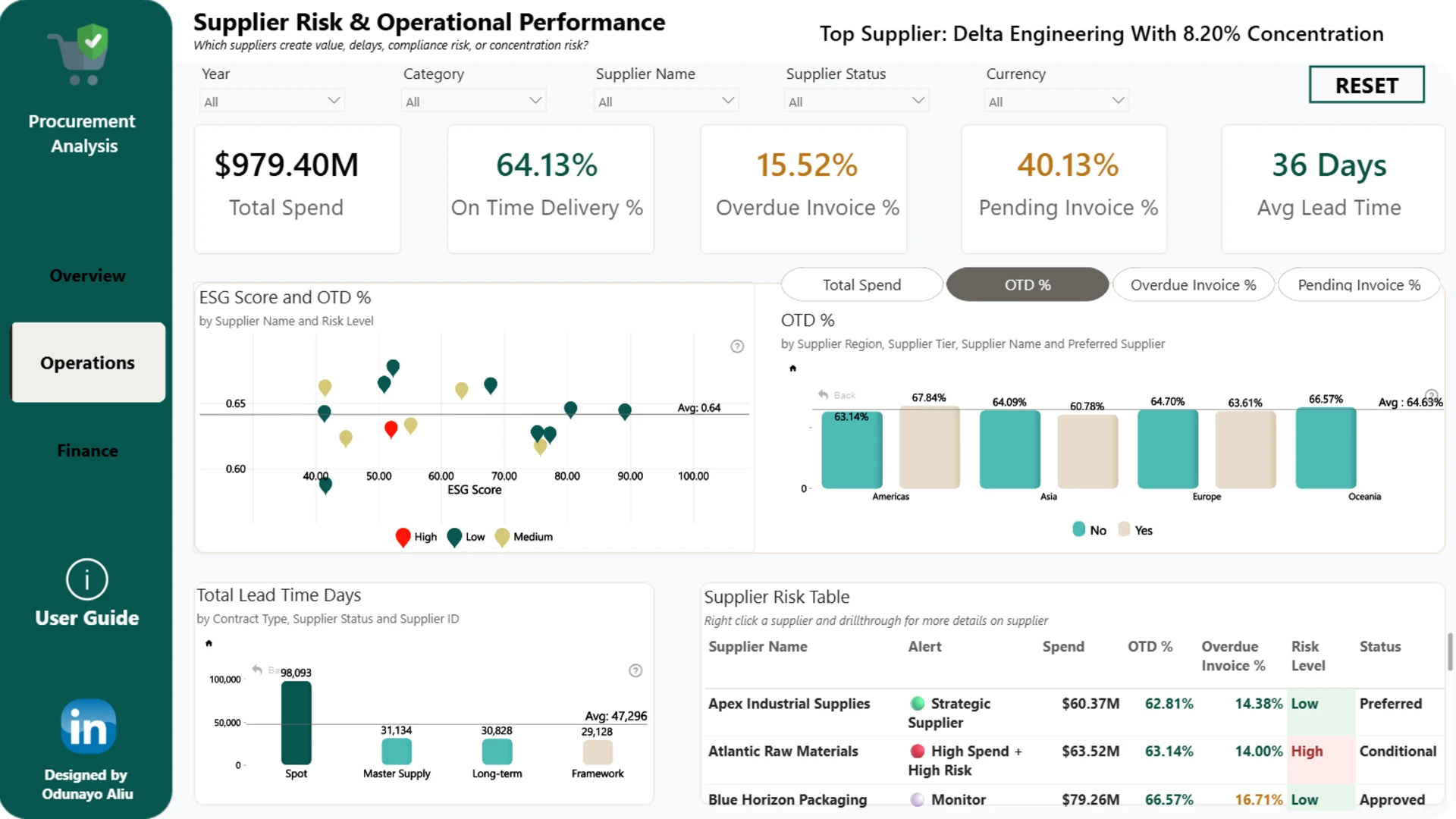
Task: Select the Apex Industrial Supplies row name
Action: point(789,704)
